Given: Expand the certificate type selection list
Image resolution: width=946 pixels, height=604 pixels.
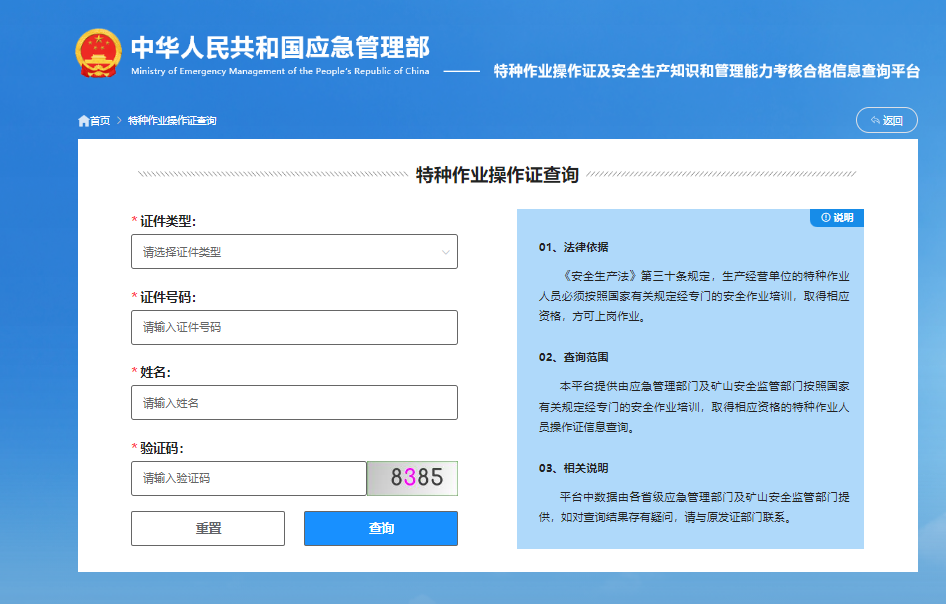Looking at the screenshot, I should [293, 251].
